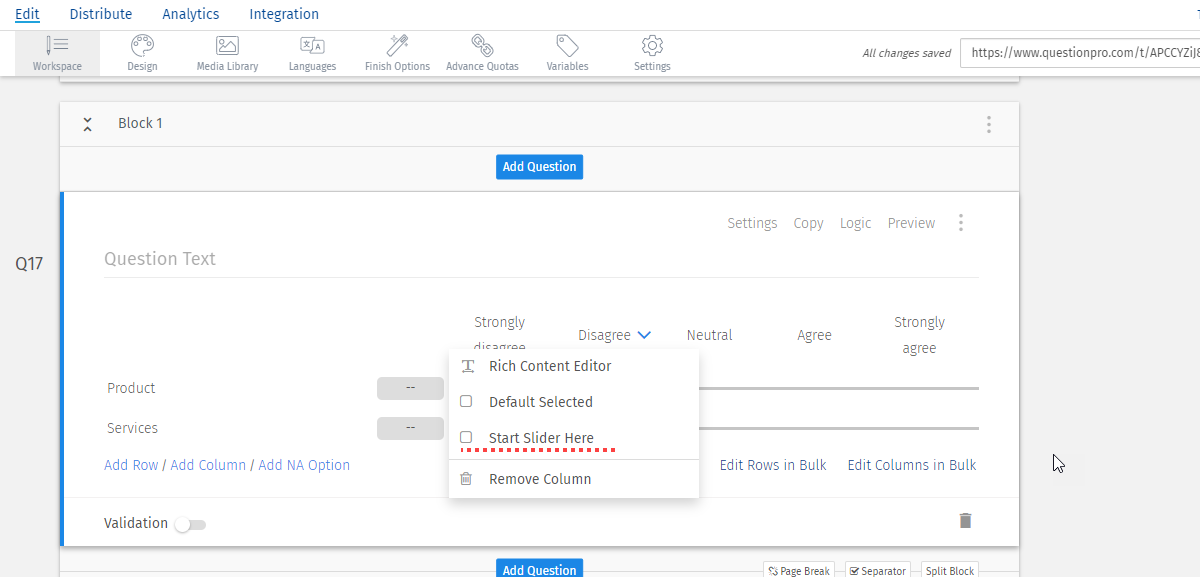The image size is (1200, 577).
Task: Open Finish Options wand icon
Action: coord(397,46)
